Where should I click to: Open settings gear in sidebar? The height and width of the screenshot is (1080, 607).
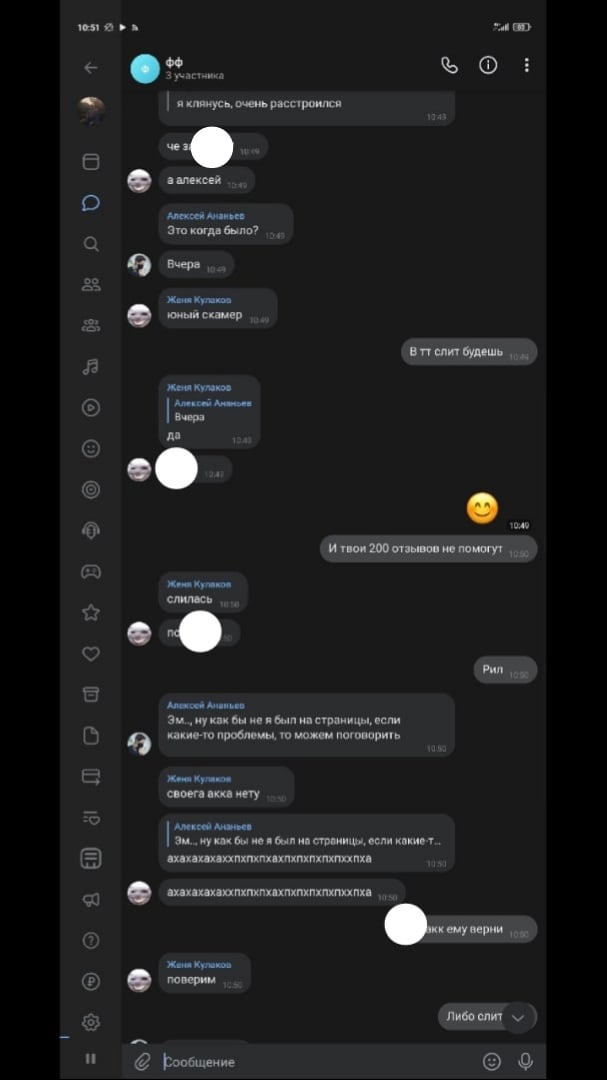(90, 1022)
